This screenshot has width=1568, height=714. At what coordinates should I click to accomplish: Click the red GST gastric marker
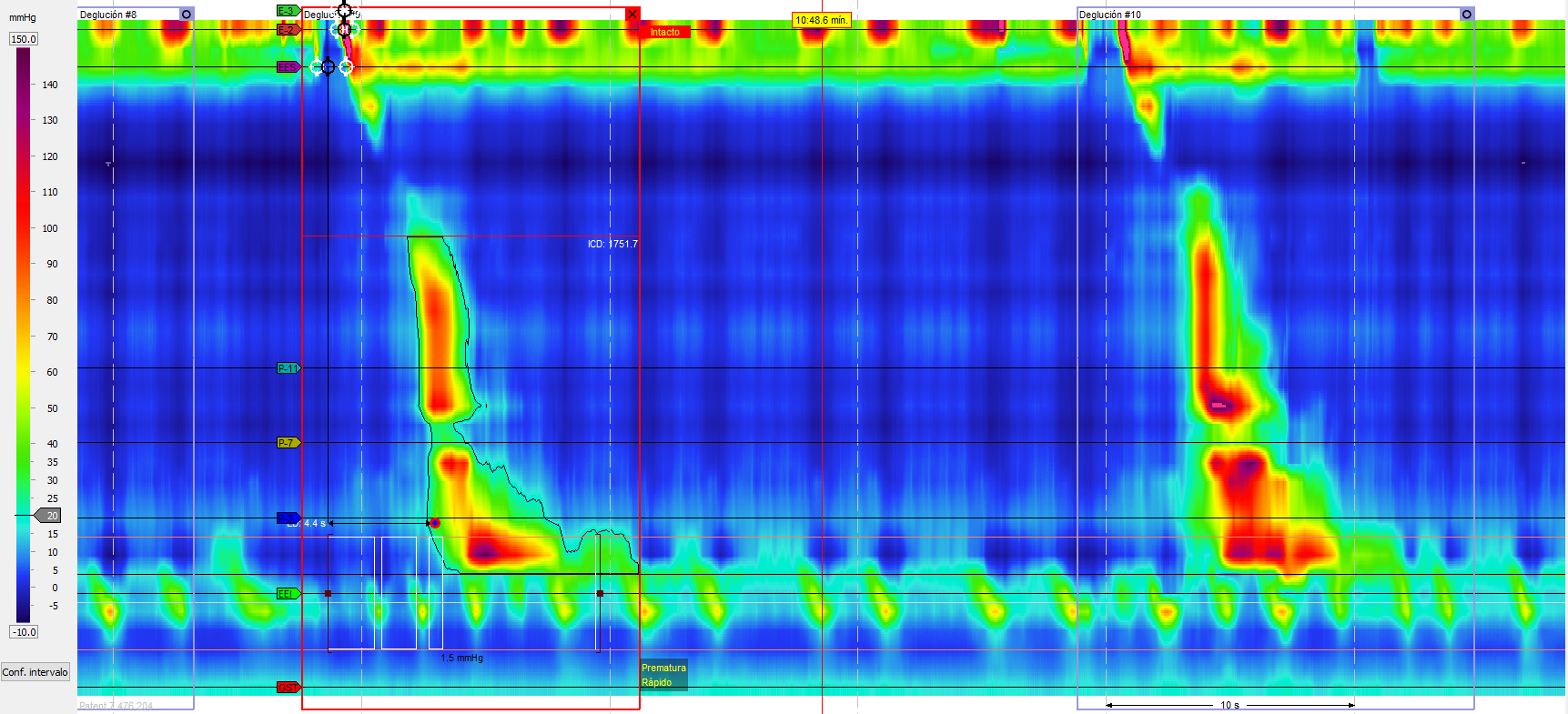(288, 688)
